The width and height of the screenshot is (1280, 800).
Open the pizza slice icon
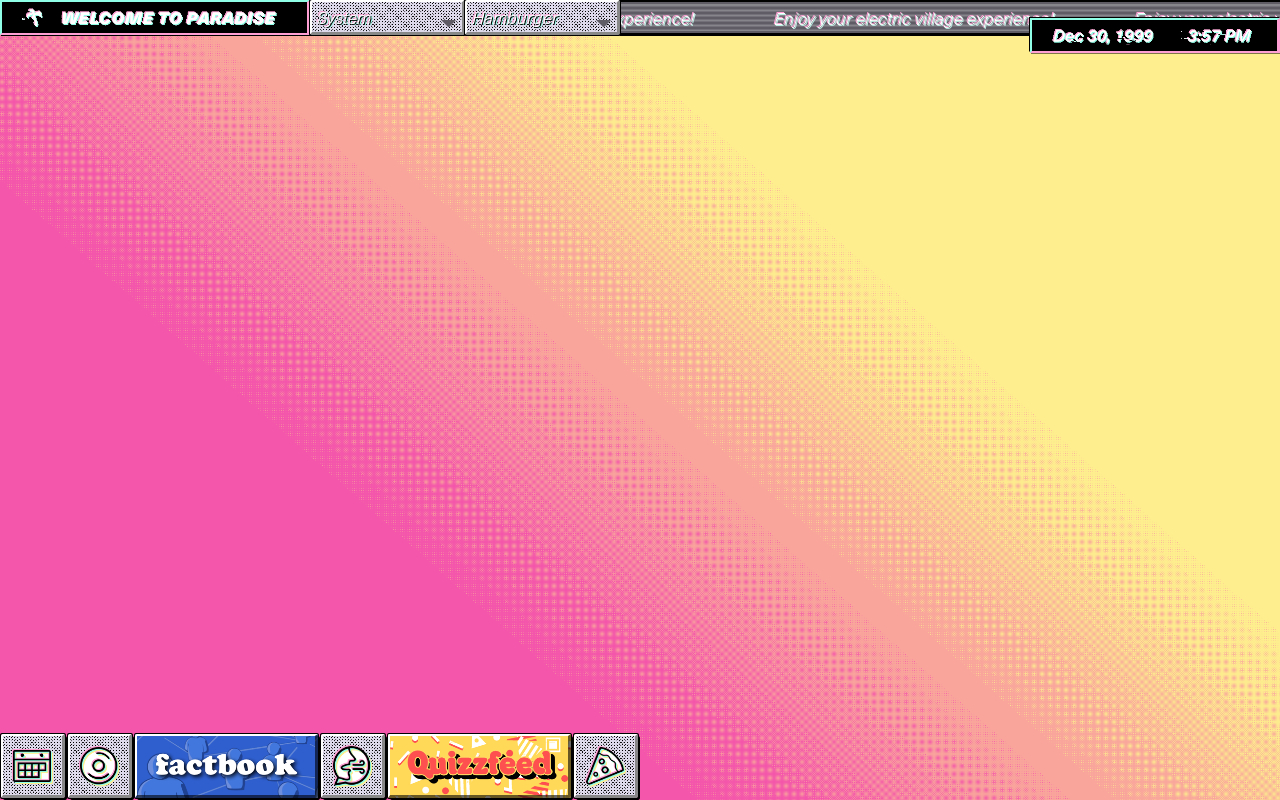click(605, 766)
